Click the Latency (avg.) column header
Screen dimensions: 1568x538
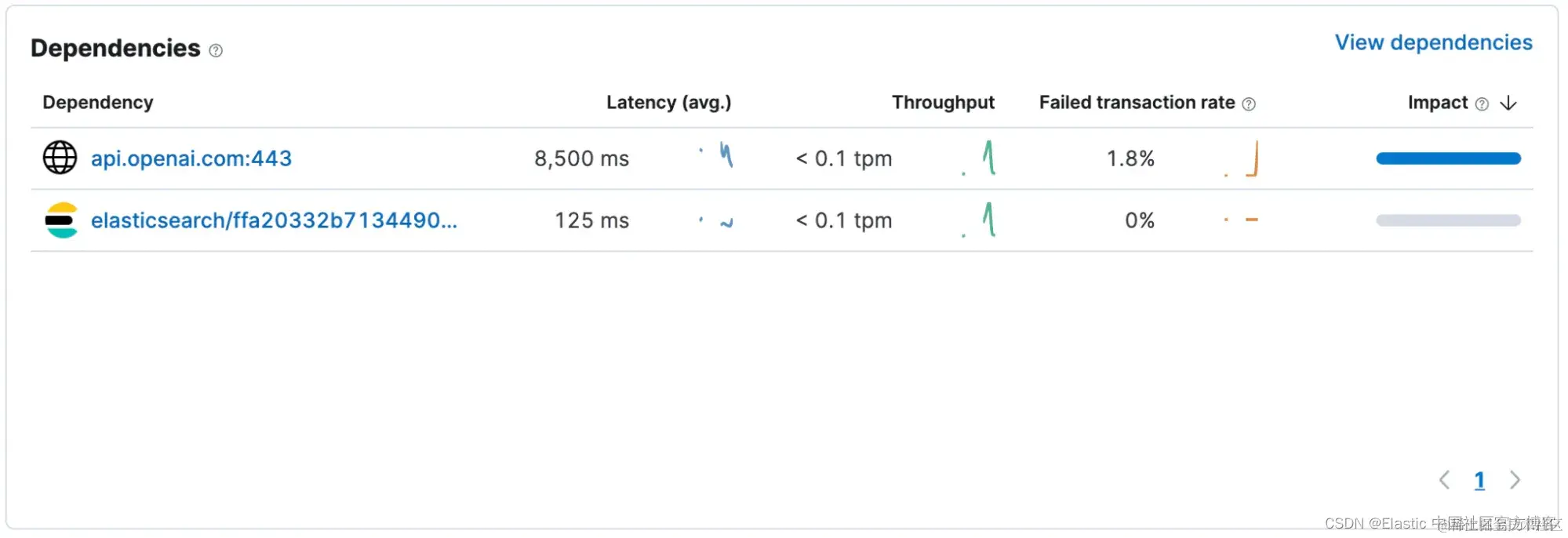pos(668,103)
